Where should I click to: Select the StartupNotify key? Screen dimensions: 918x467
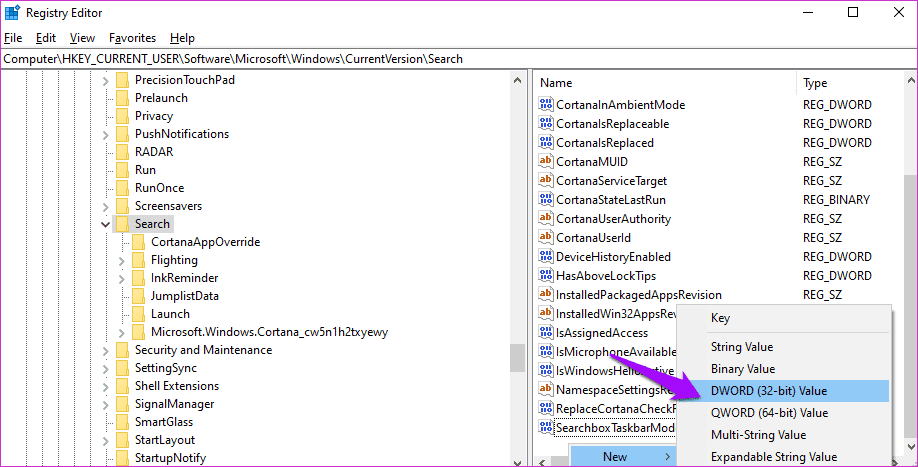(x=170, y=458)
